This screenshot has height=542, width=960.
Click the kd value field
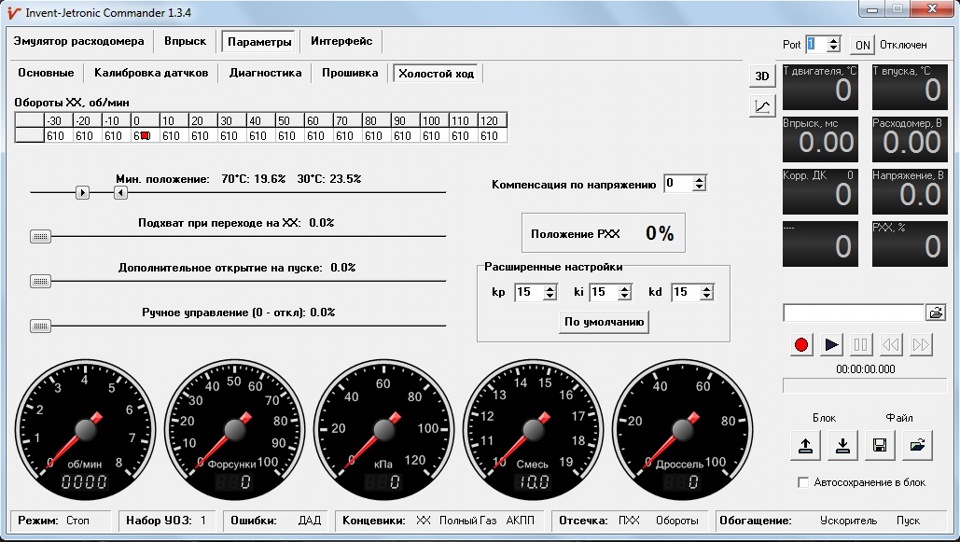686,292
